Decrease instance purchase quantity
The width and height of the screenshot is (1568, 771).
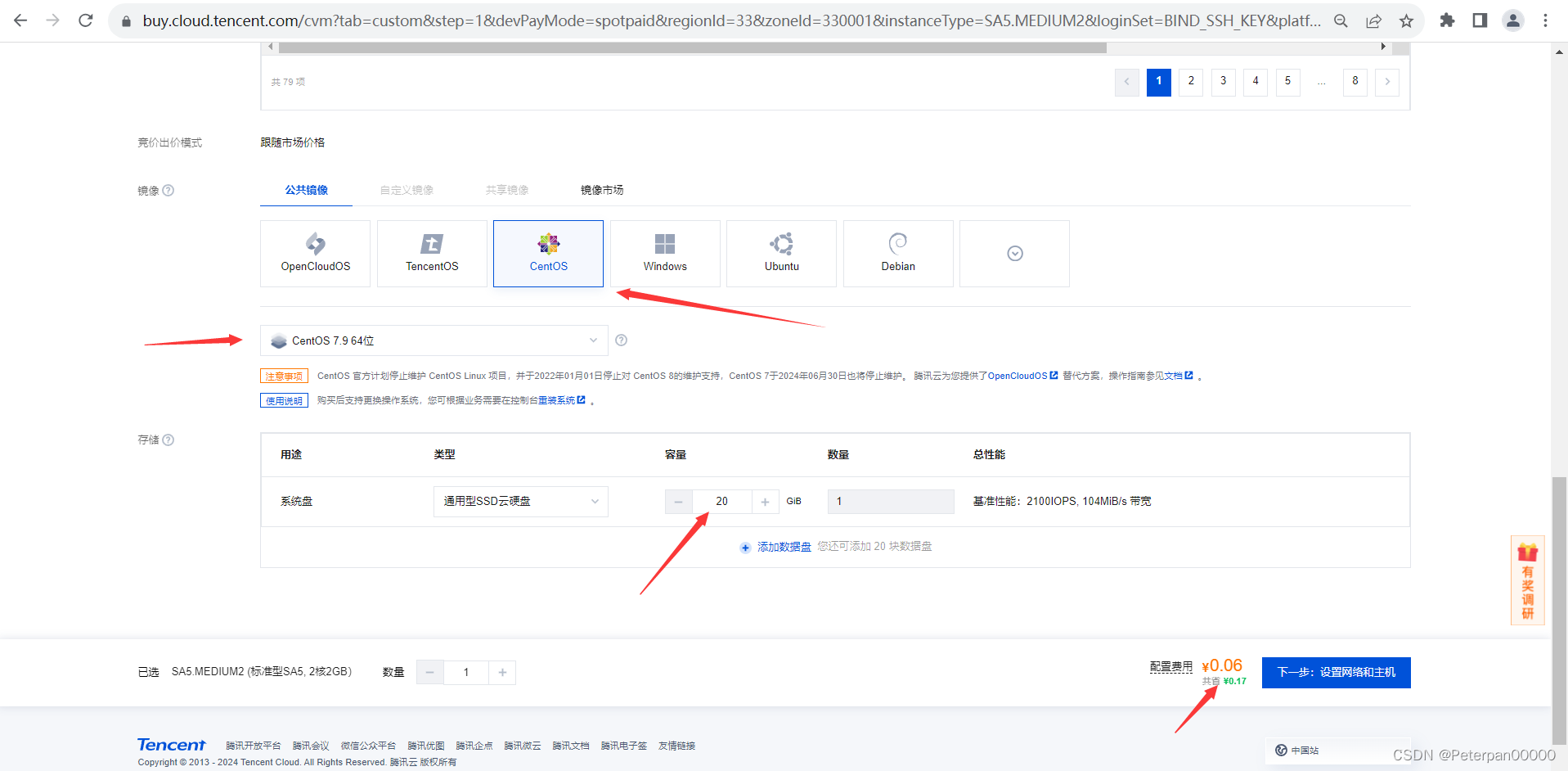click(x=429, y=673)
